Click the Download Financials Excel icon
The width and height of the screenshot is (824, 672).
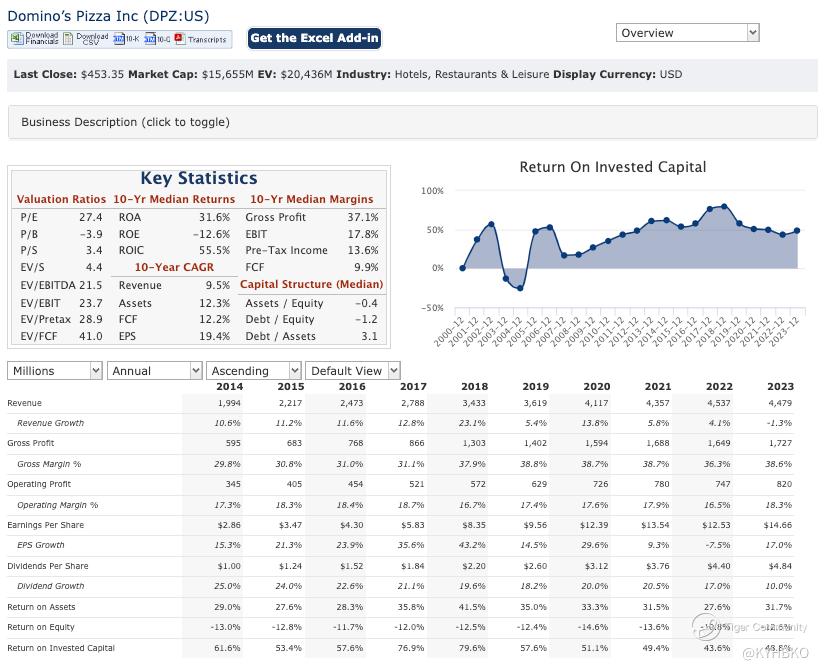[x=33, y=39]
